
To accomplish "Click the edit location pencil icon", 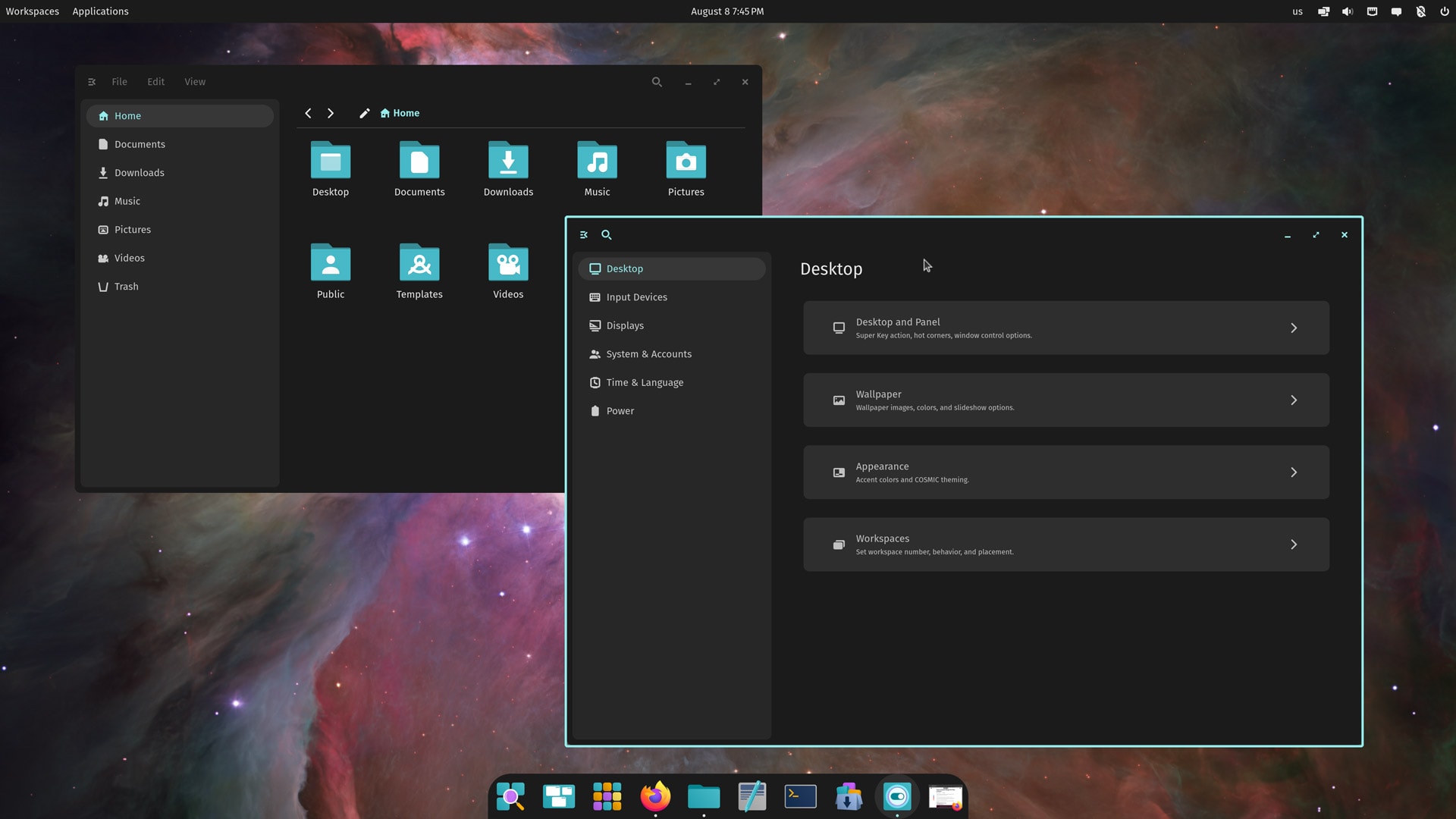I will pyautogui.click(x=365, y=113).
